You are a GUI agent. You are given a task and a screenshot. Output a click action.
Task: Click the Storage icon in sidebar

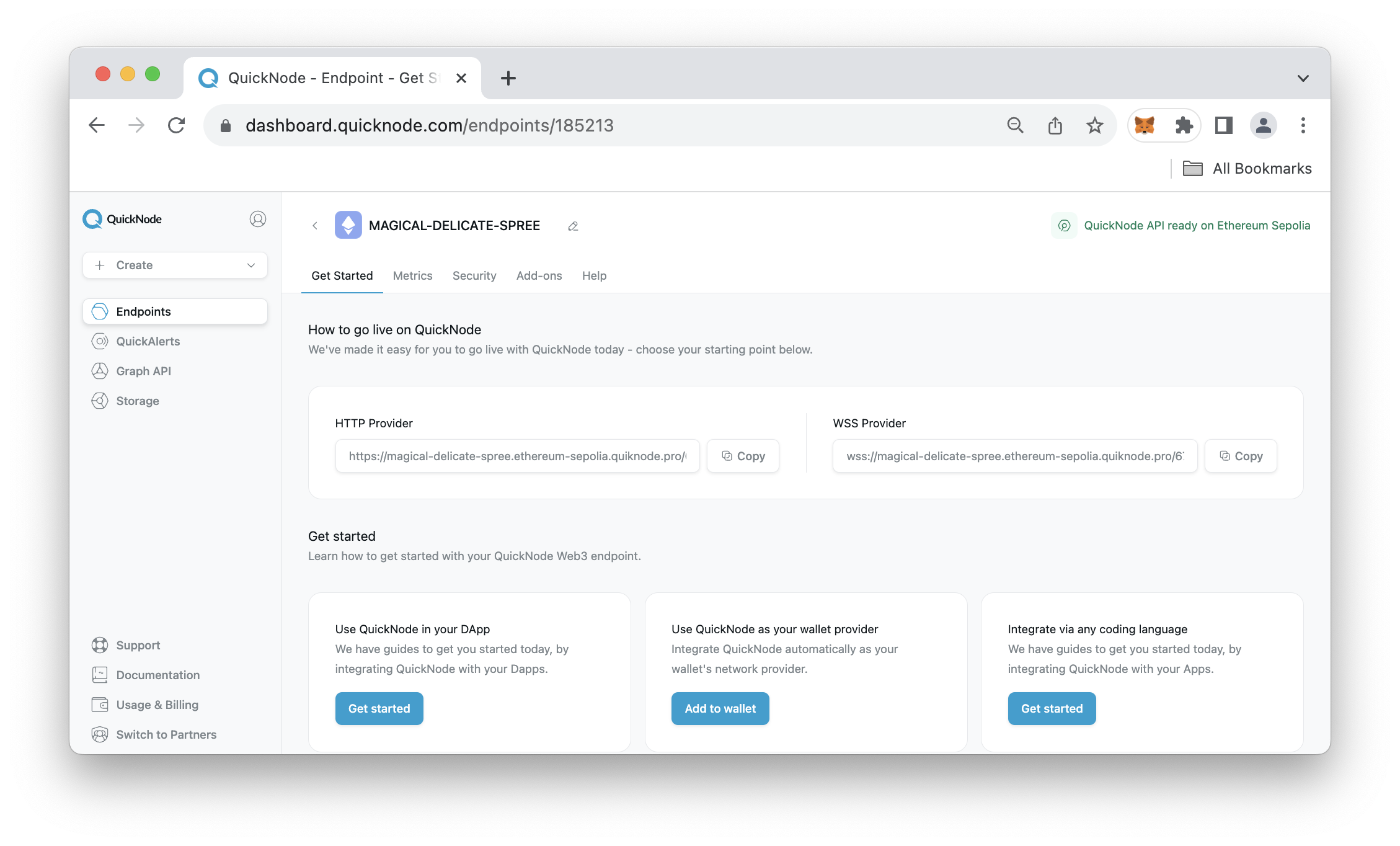tap(100, 400)
